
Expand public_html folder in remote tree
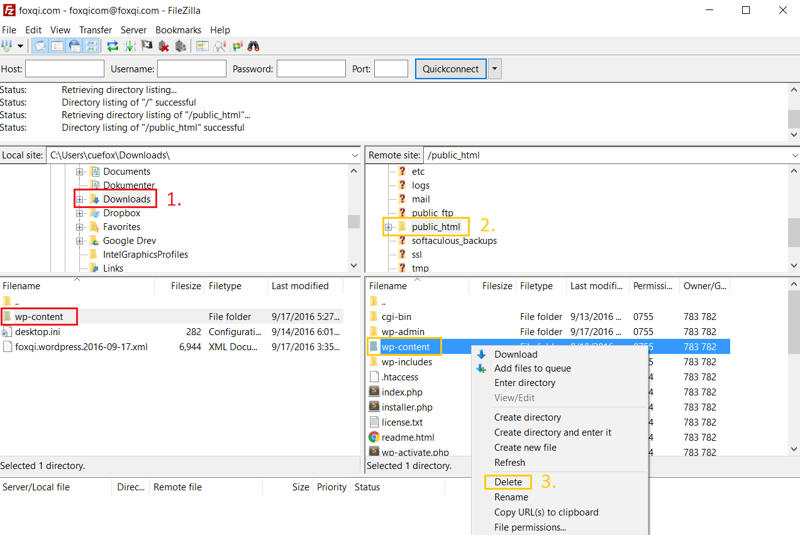click(x=388, y=227)
